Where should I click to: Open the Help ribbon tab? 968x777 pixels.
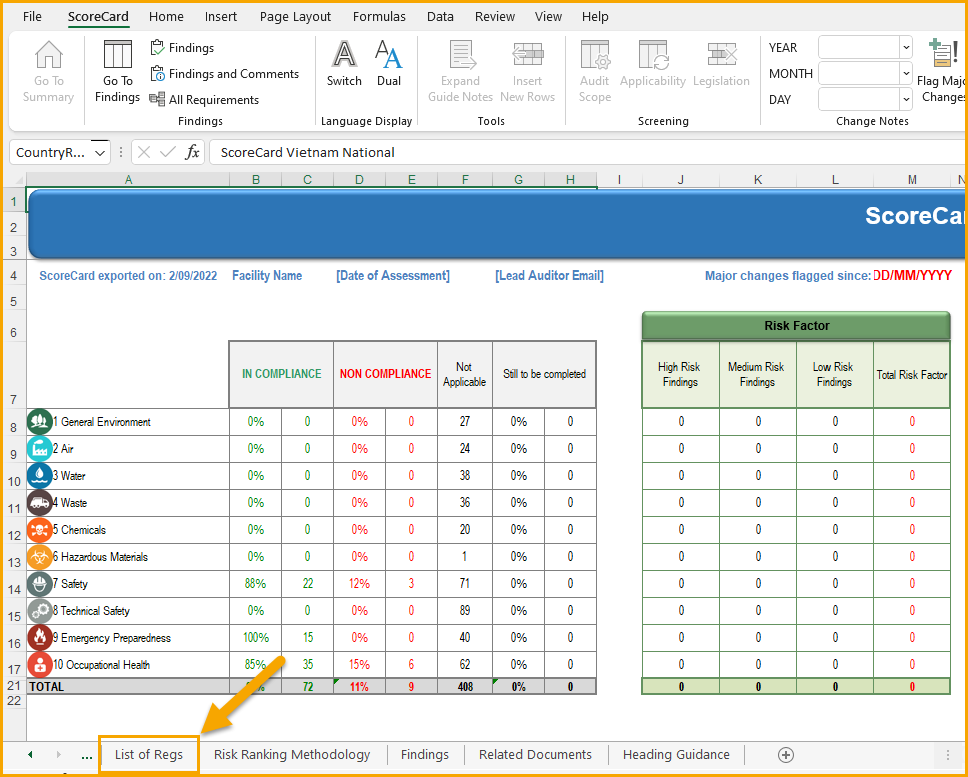coord(595,17)
